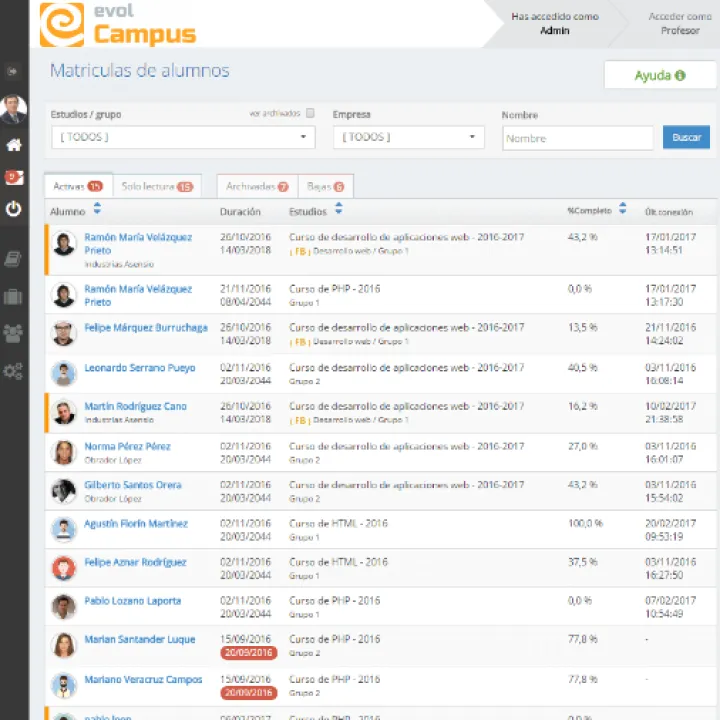Click the home icon in sidebar
The height and width of the screenshot is (720, 720).
click(14, 145)
